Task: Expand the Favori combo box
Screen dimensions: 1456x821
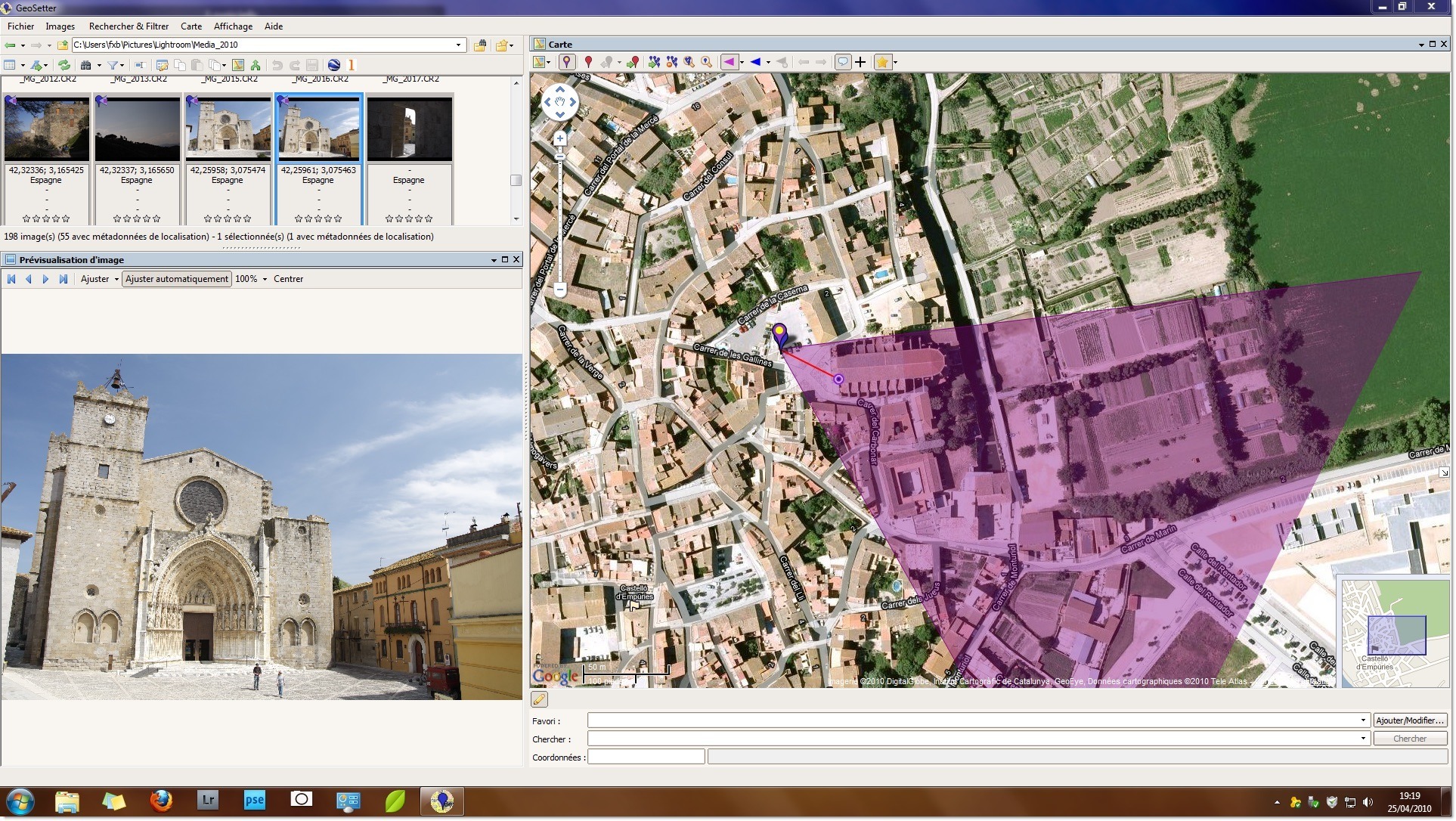Action: point(1363,720)
